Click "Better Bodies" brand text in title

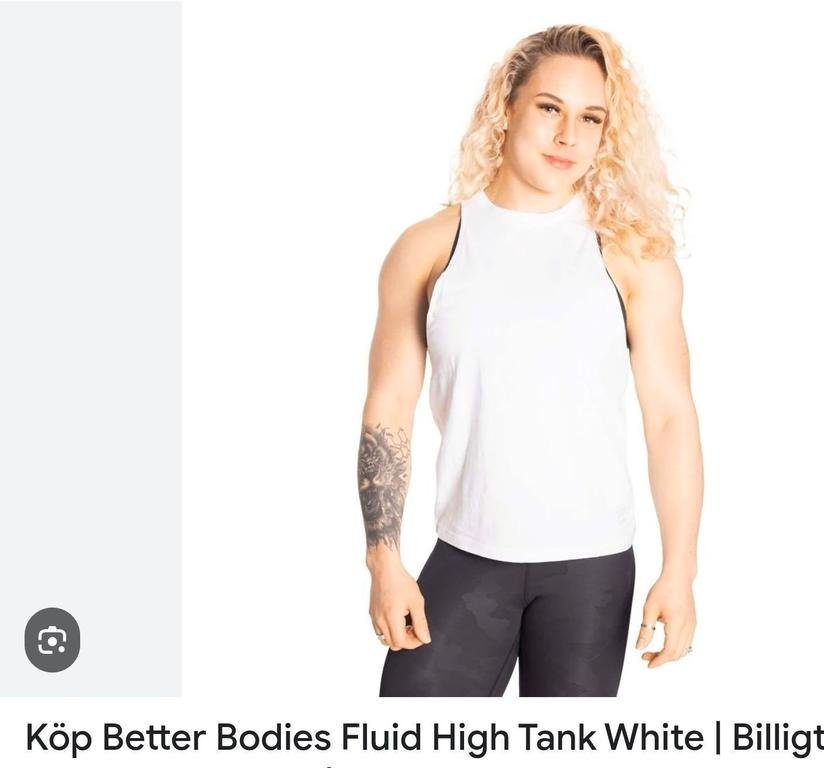216,737
